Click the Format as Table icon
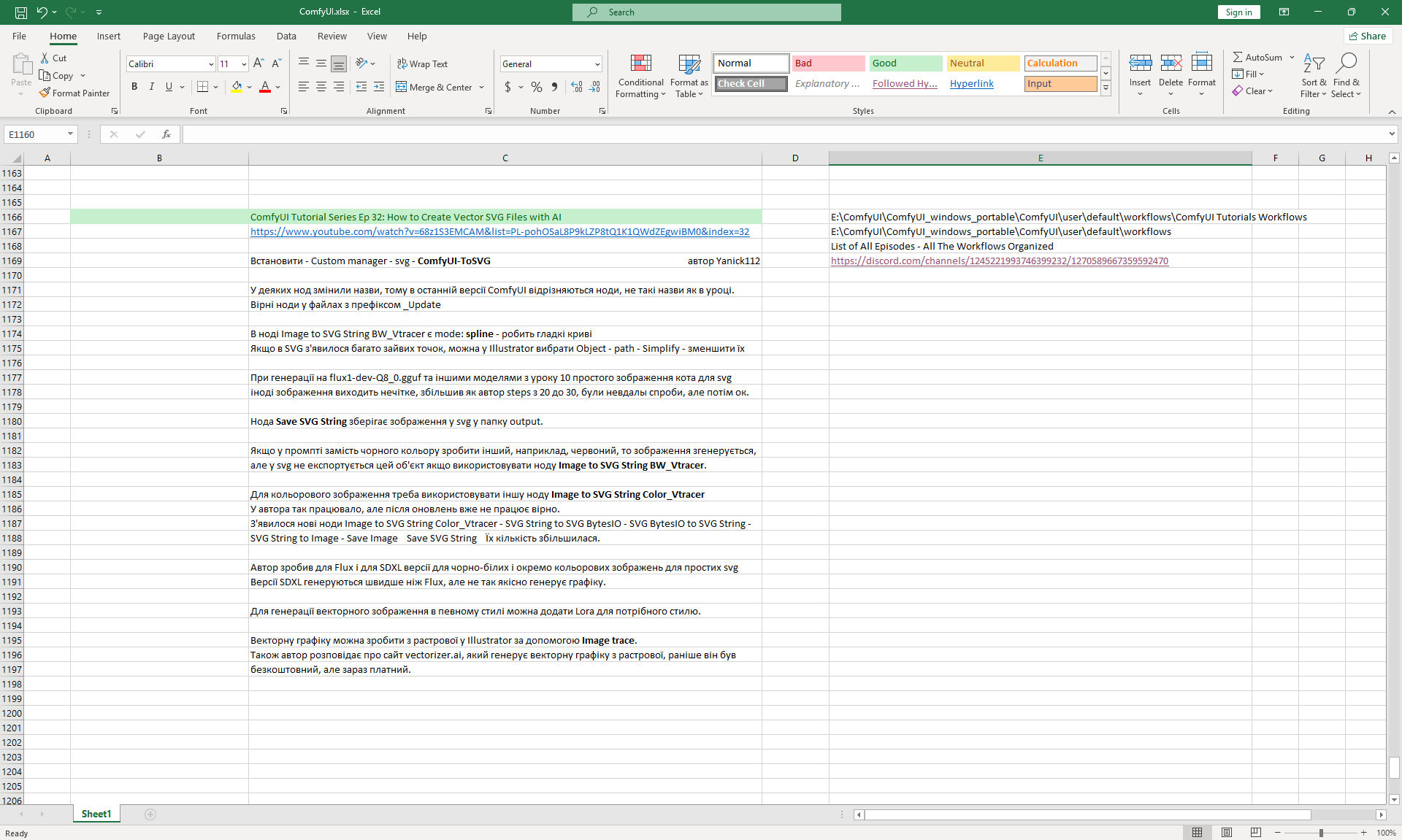1402x840 pixels. (689, 64)
